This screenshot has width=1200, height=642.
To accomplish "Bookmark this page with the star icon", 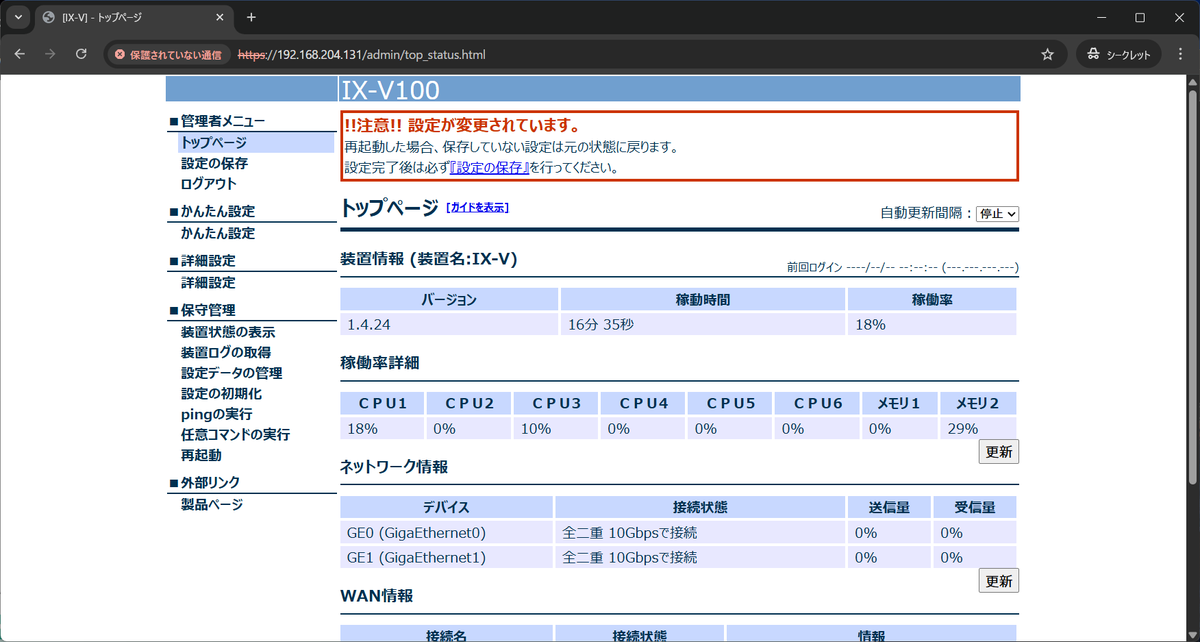I will click(x=1047, y=55).
